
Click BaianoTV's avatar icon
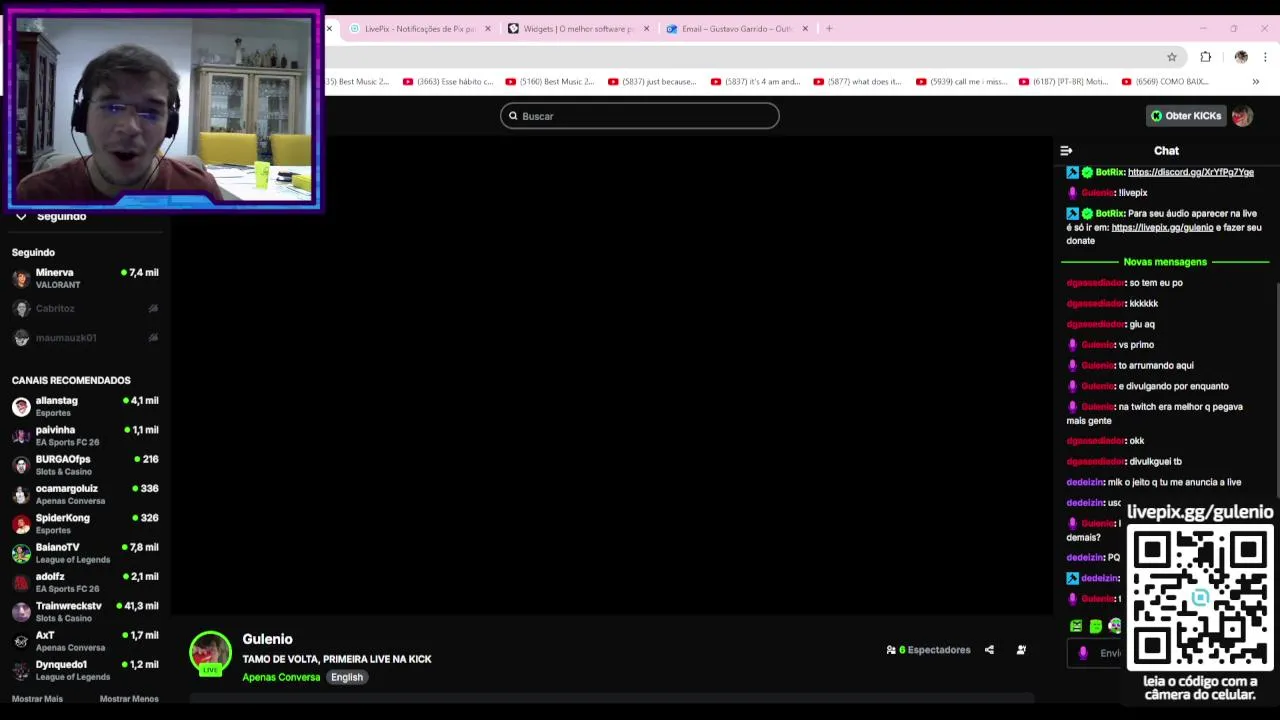[21, 553]
